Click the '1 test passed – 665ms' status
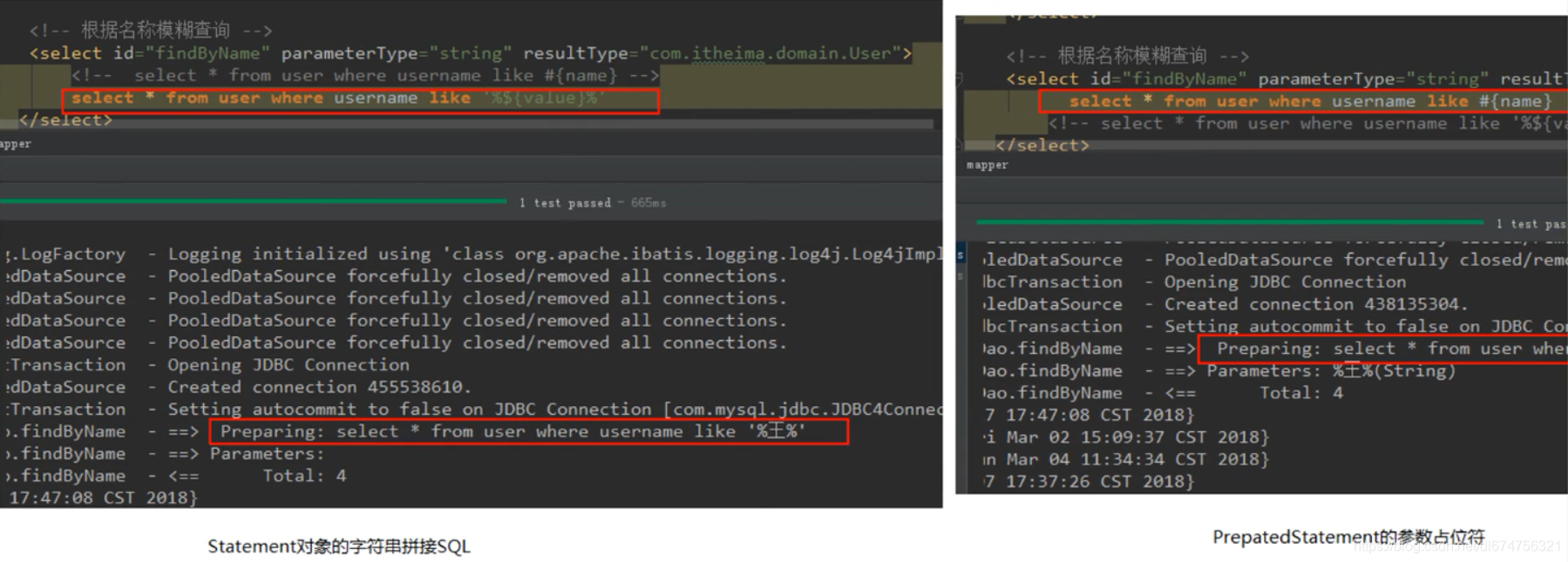1568x562 pixels. coord(593,203)
